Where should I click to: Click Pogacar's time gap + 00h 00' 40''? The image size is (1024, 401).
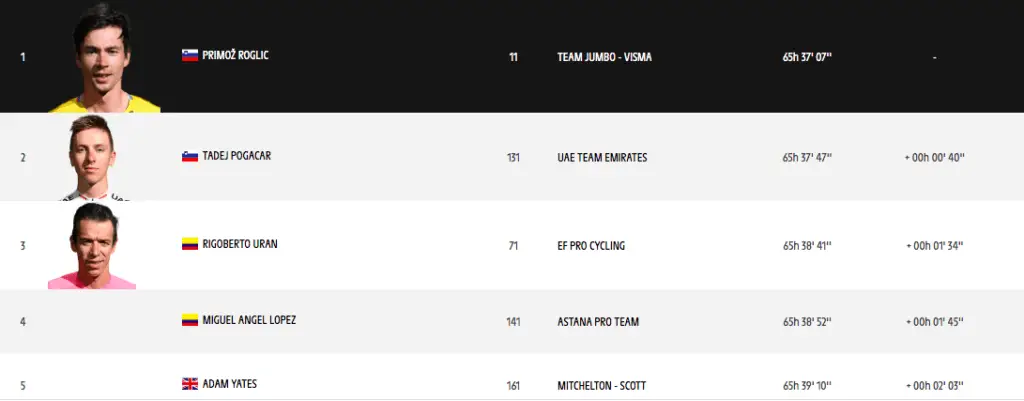[x=934, y=158]
